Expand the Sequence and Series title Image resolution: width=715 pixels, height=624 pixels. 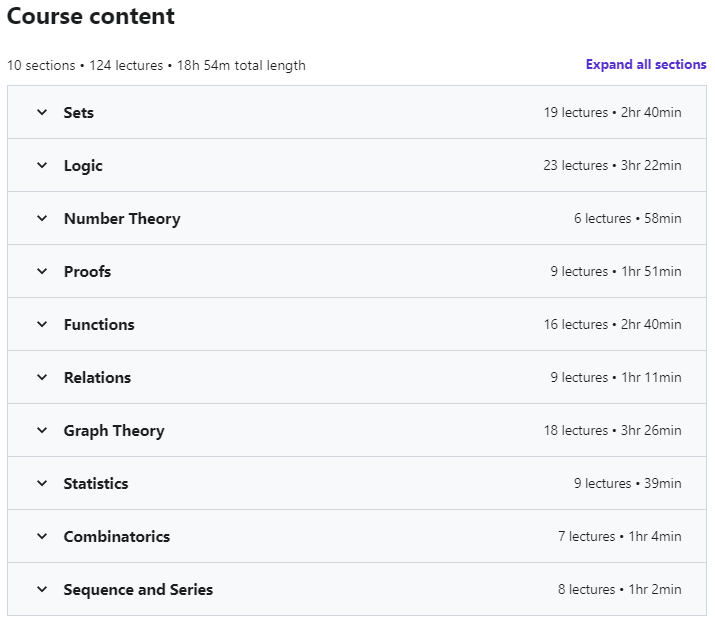click(138, 590)
